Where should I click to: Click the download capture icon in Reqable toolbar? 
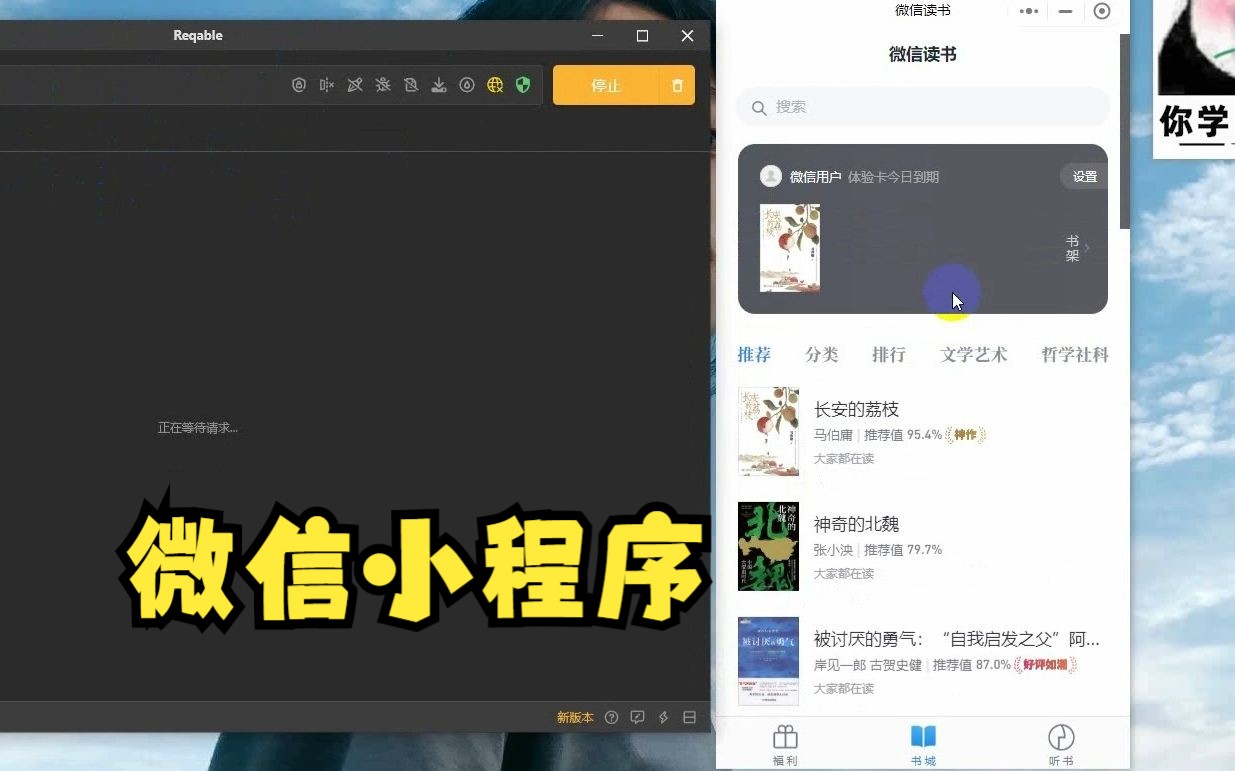tap(439, 85)
